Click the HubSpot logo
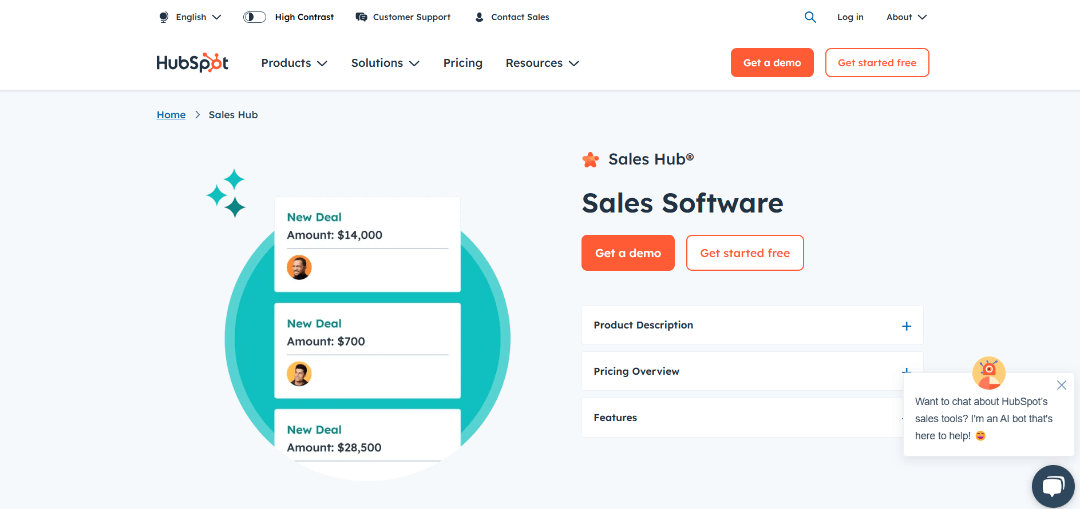The height and width of the screenshot is (509, 1080). click(192, 62)
